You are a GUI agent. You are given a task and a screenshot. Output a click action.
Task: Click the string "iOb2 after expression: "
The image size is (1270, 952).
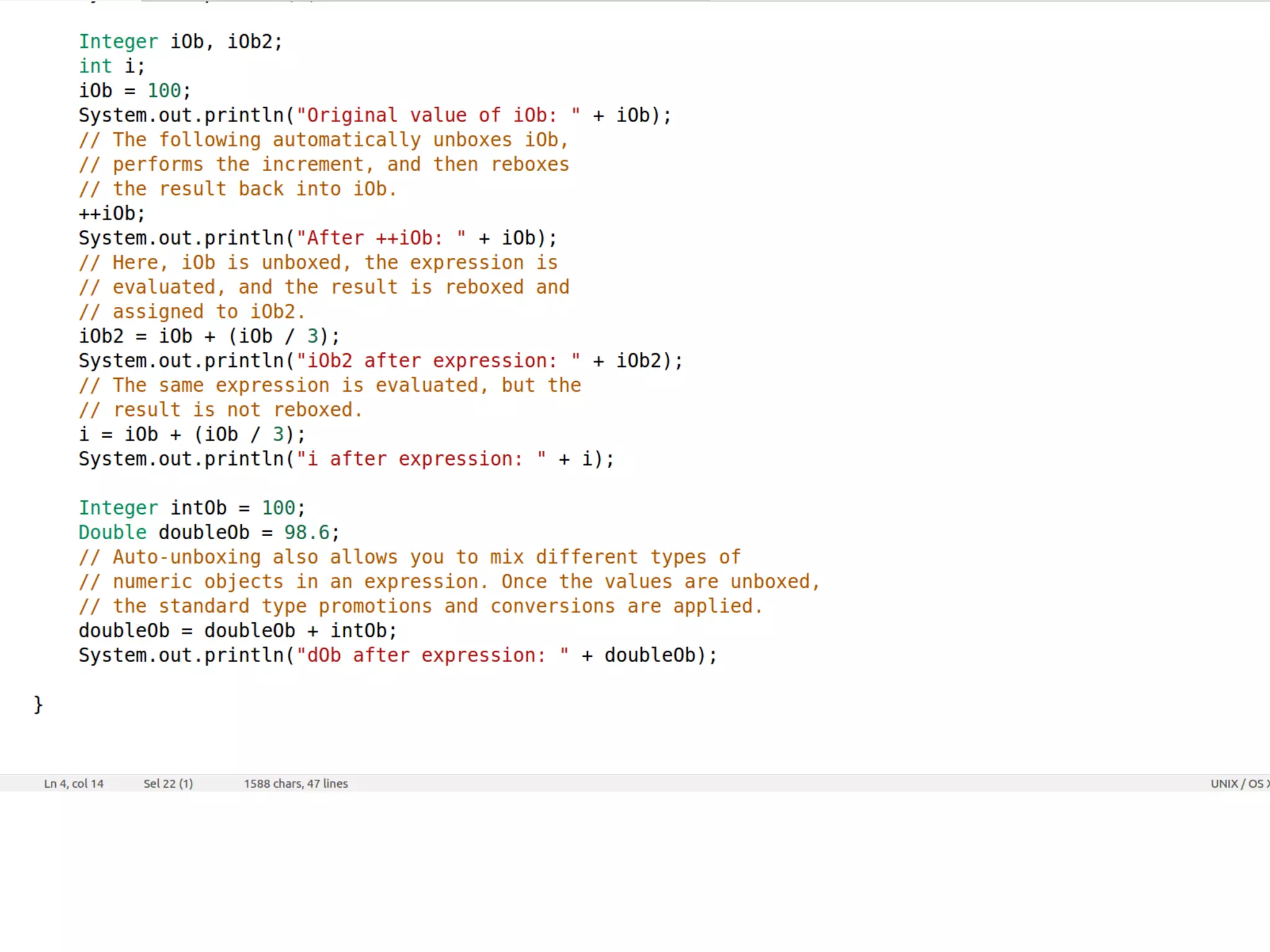438,361
